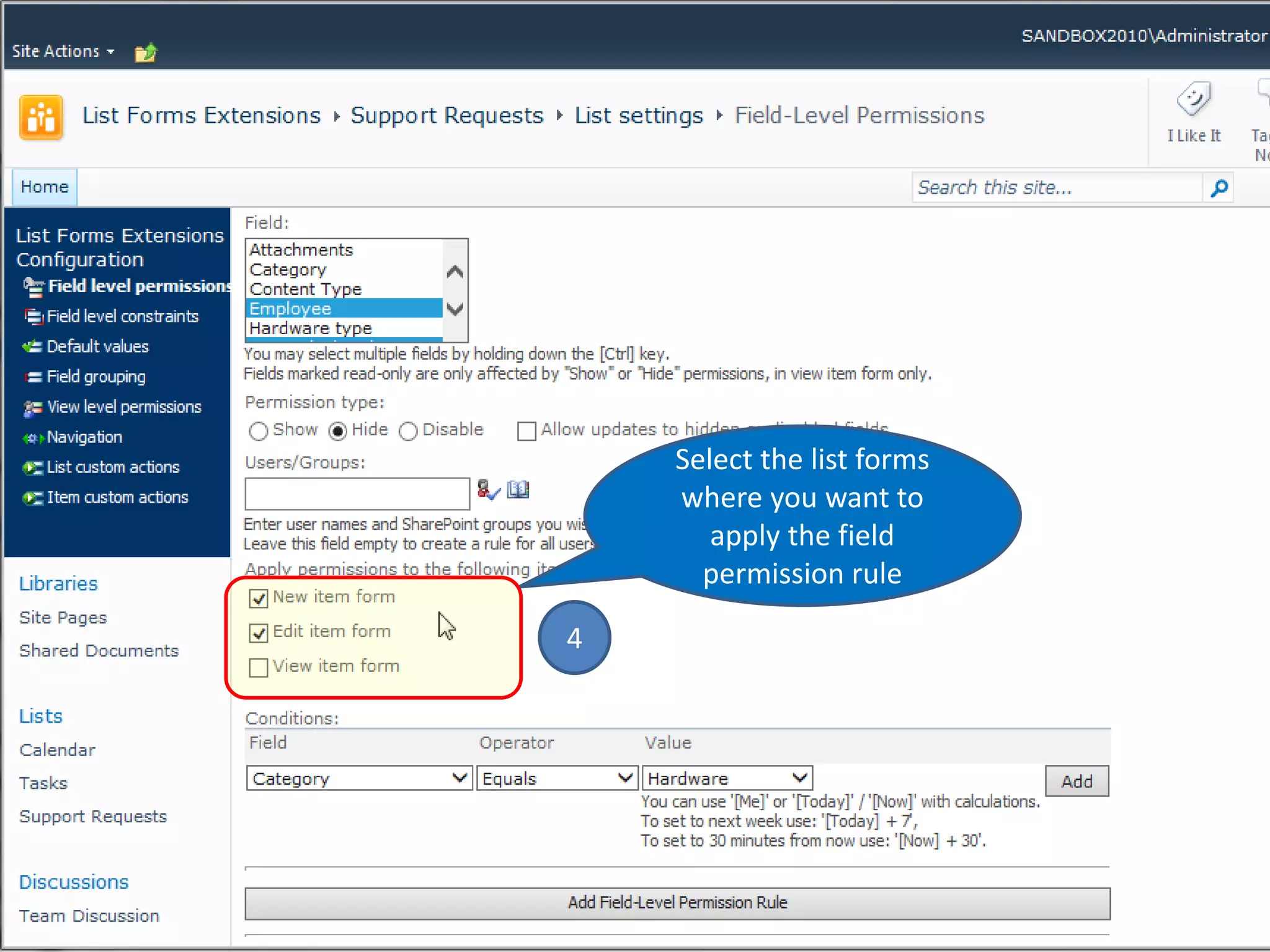Open Default values configuration
The width and height of the screenshot is (1270, 952).
(x=98, y=346)
